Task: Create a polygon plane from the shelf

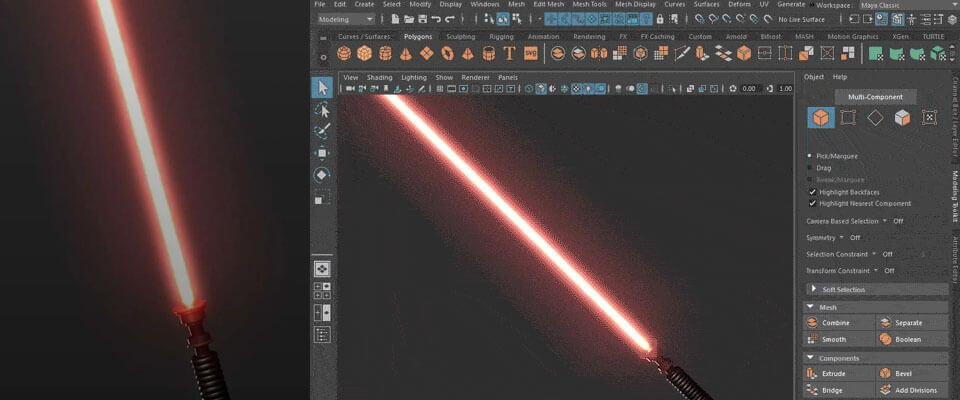Action: pos(427,53)
